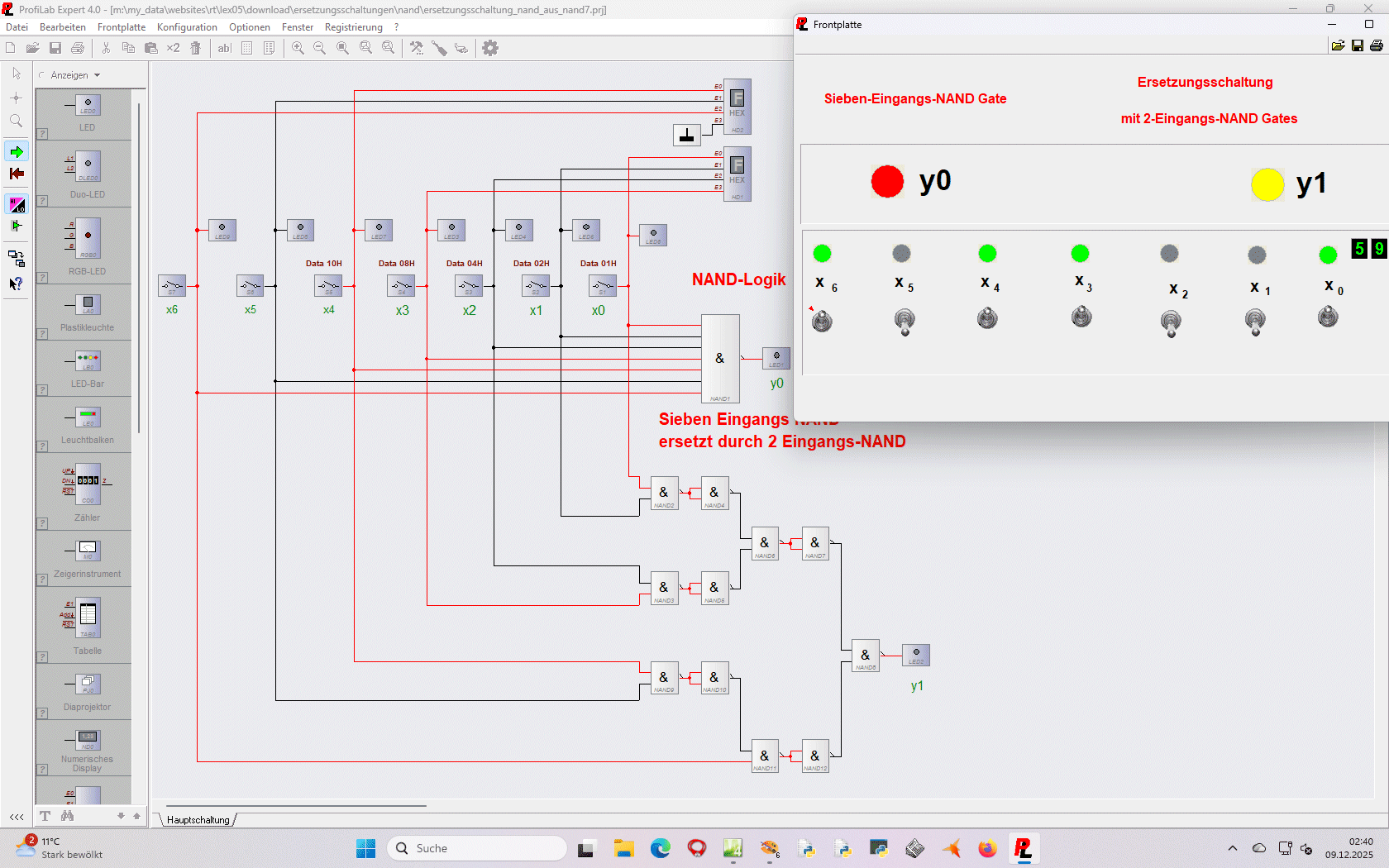Click the green arrow outputs icon
Screen dimensions: 1389x868
click(17, 151)
